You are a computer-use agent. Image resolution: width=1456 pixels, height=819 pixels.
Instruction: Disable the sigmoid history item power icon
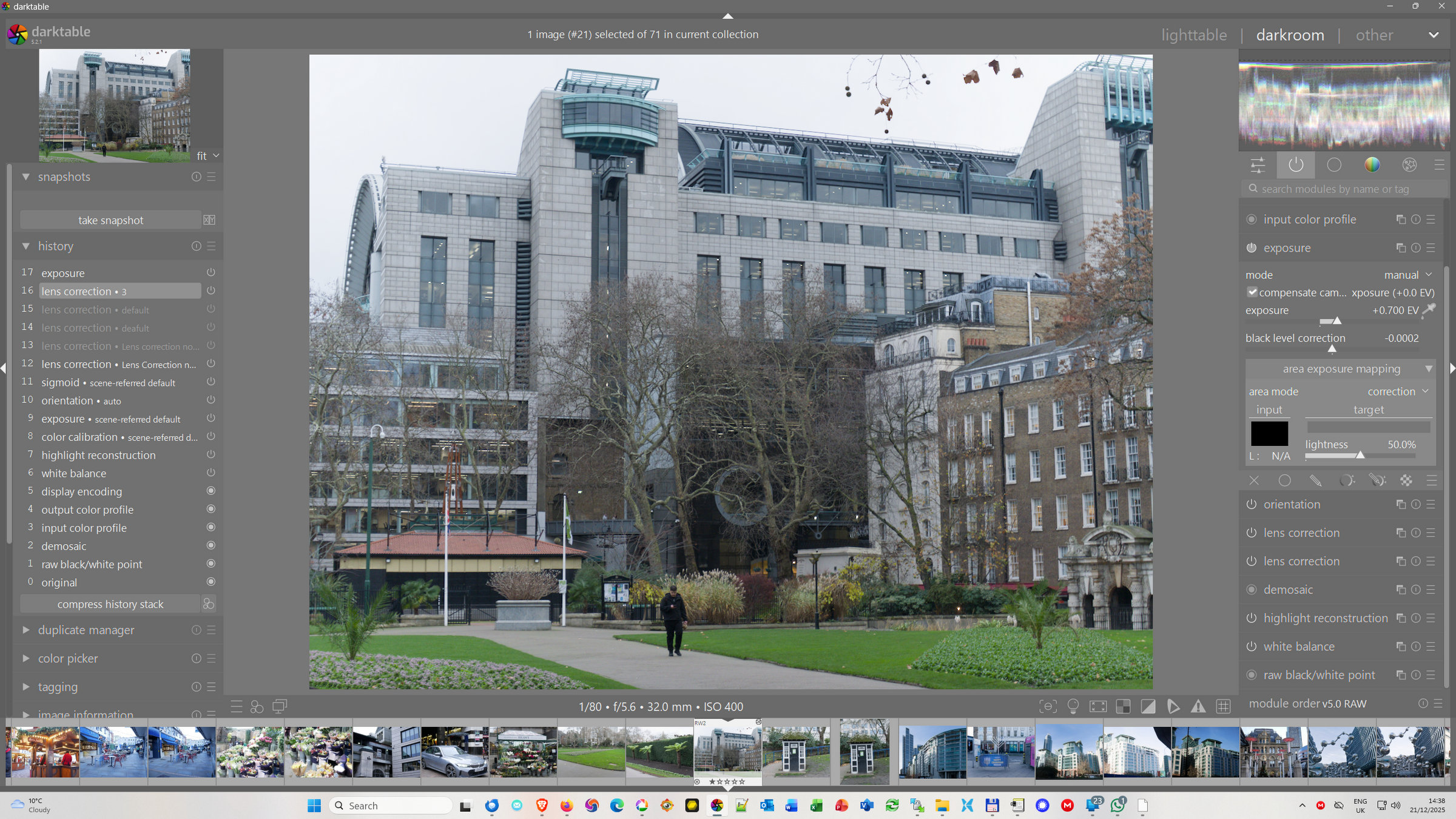[x=211, y=382]
